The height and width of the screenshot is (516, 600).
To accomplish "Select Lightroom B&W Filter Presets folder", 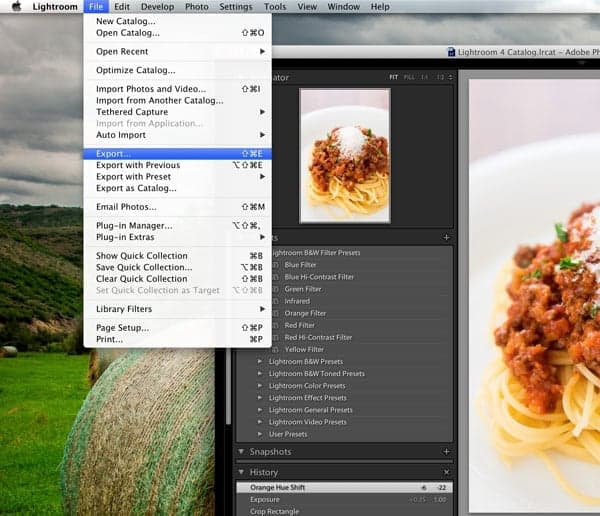I will [x=315, y=253].
